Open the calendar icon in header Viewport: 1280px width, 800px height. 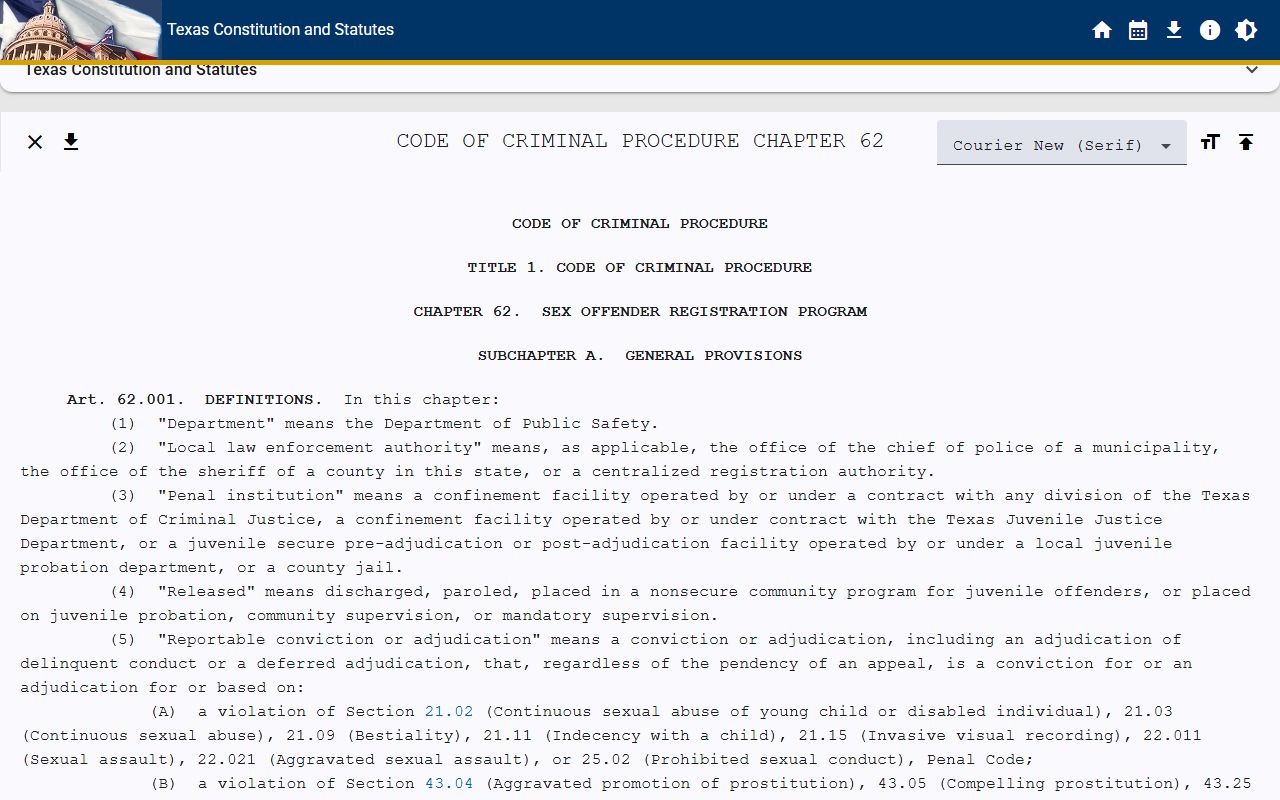click(1138, 30)
